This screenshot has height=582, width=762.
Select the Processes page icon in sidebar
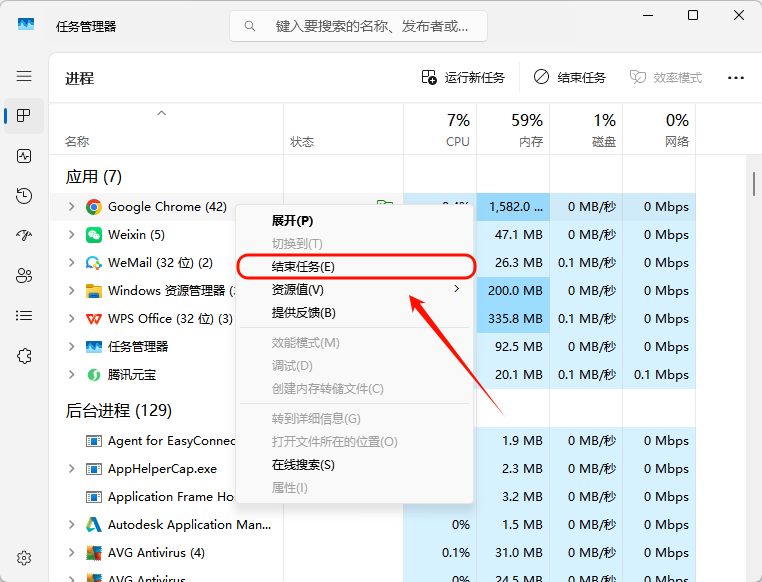tap(24, 116)
